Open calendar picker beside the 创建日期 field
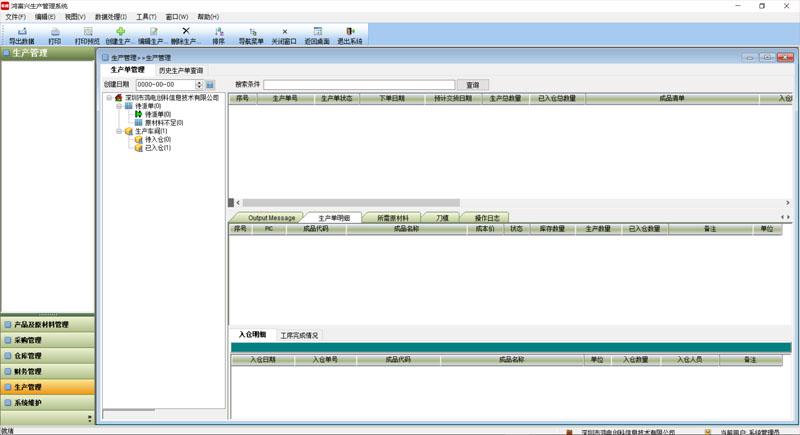Viewport: 800px width, 435px height. pos(210,85)
